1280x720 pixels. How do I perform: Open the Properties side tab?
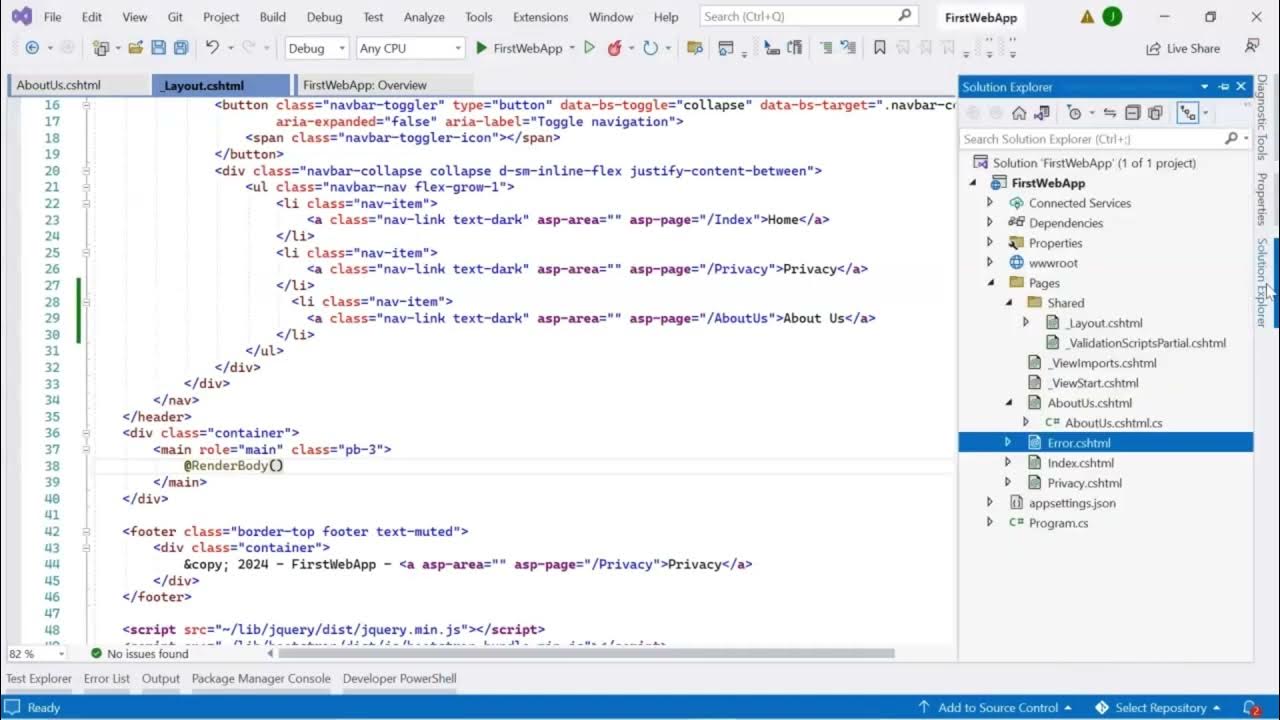pyautogui.click(x=1262, y=198)
